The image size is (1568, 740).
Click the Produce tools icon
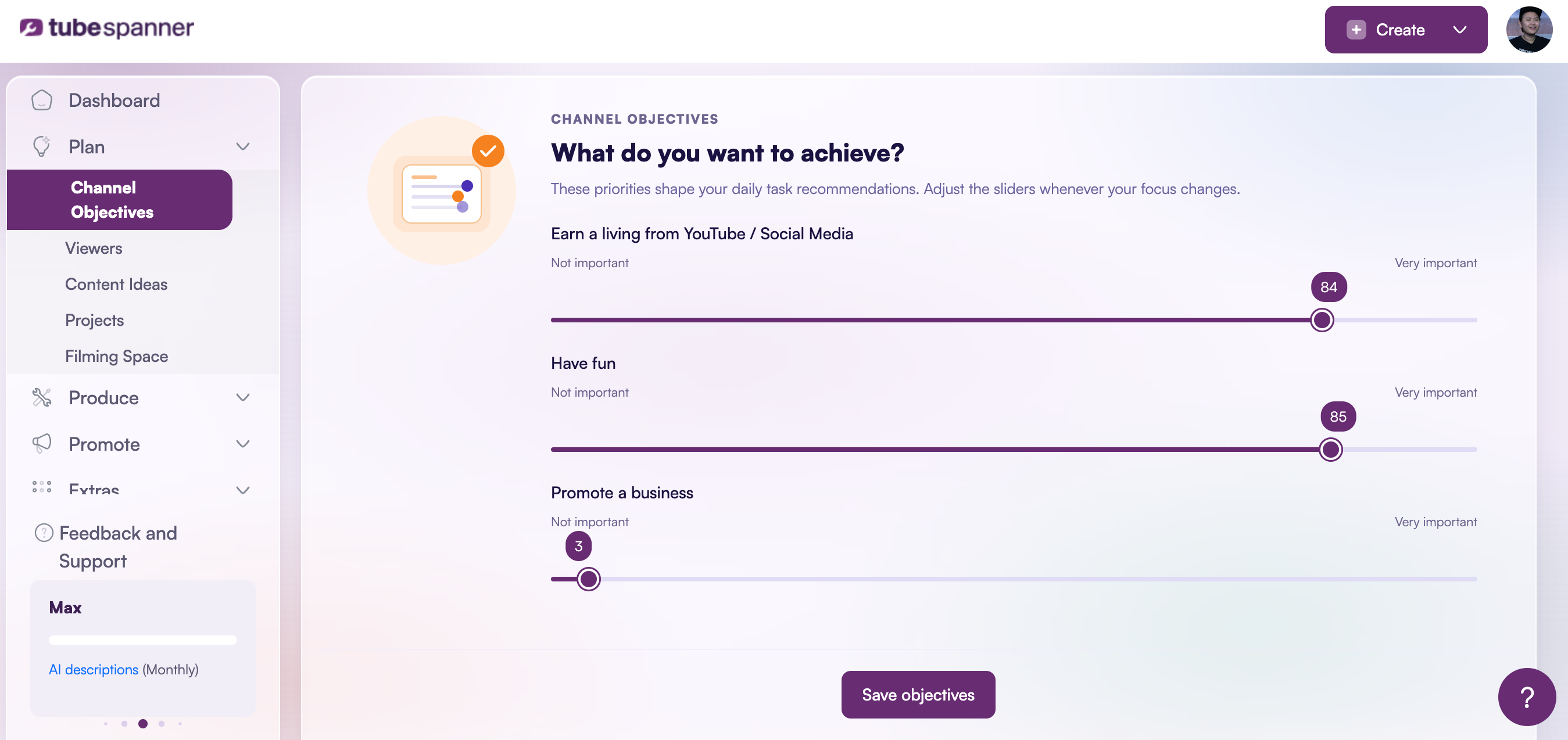[41, 397]
